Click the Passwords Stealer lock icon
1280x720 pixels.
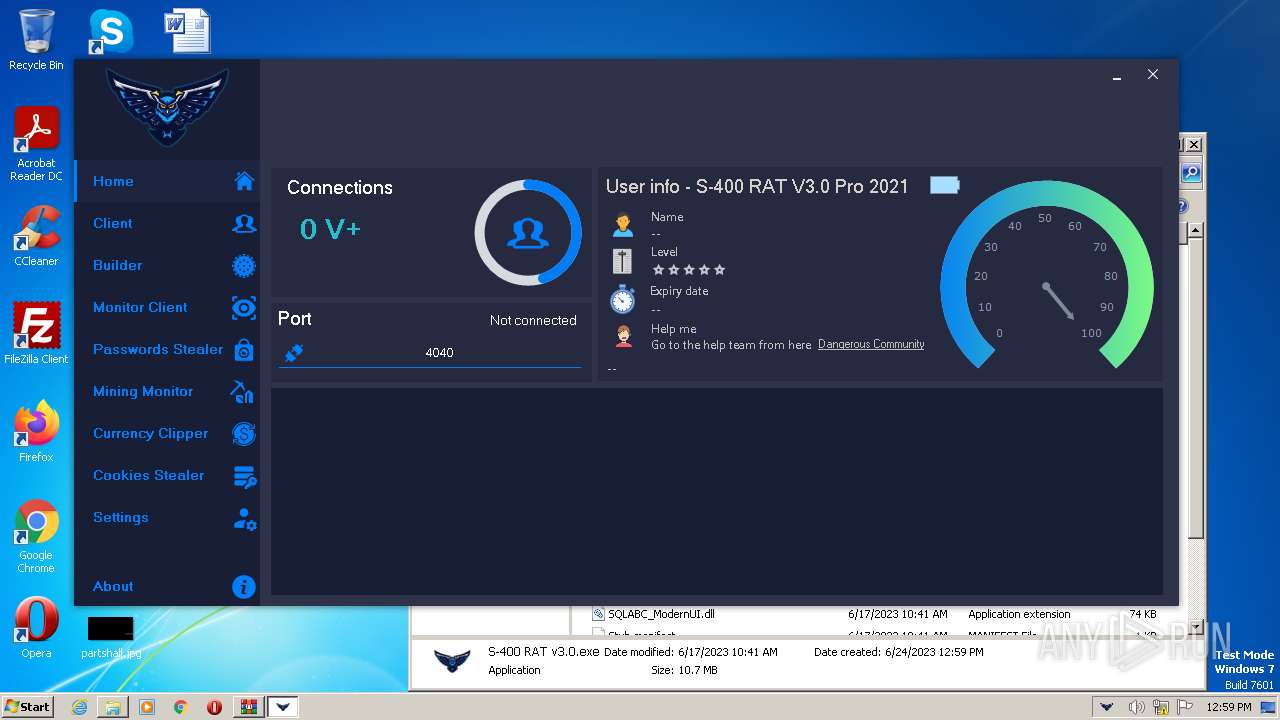[x=244, y=349]
